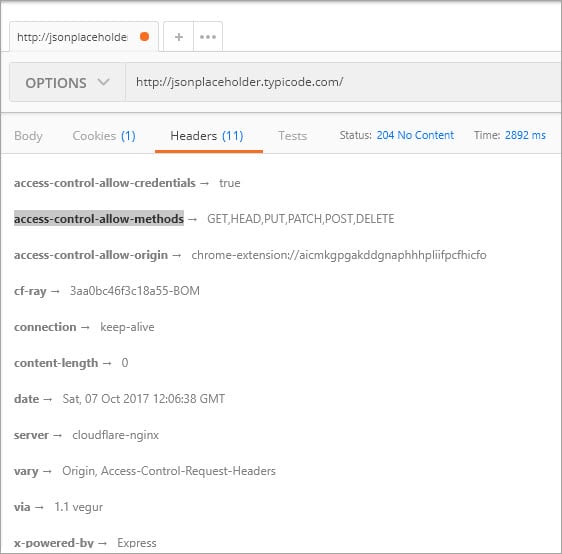Click the orange unsaved-changes dot on tab
The width and height of the screenshot is (562, 554).
click(144, 37)
